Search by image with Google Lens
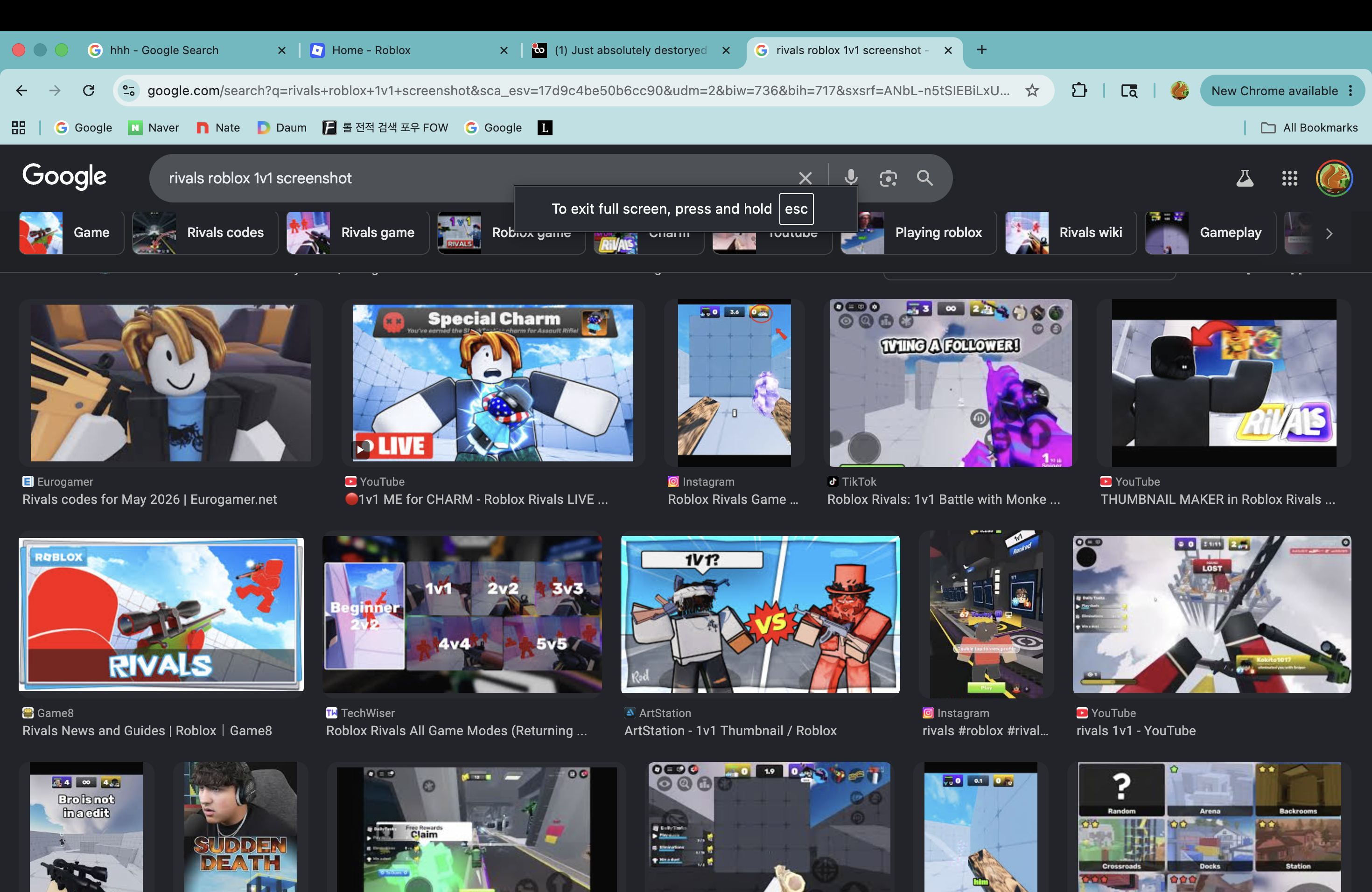 [x=889, y=178]
